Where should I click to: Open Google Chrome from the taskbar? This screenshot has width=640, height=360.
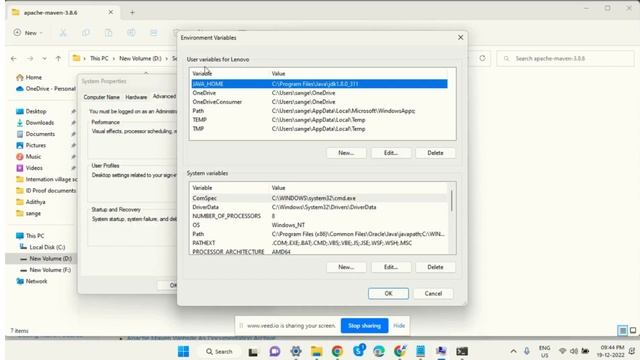(x=337, y=351)
